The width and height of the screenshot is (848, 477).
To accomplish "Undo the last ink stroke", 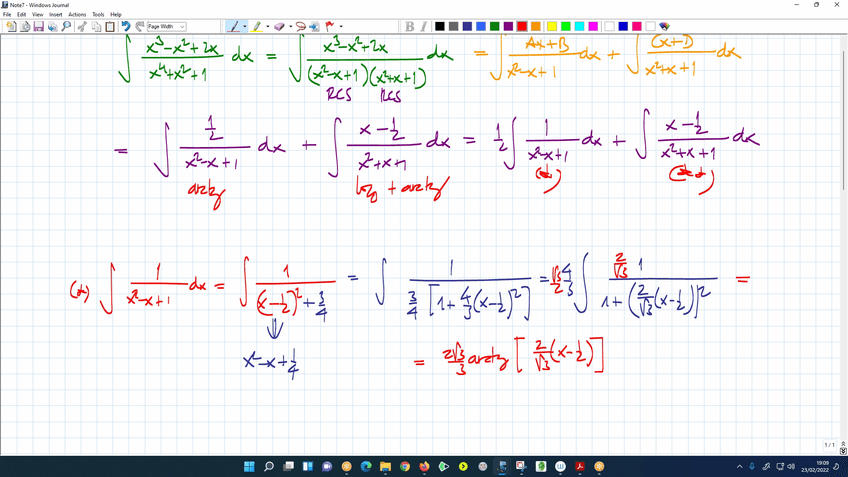I will [x=126, y=27].
